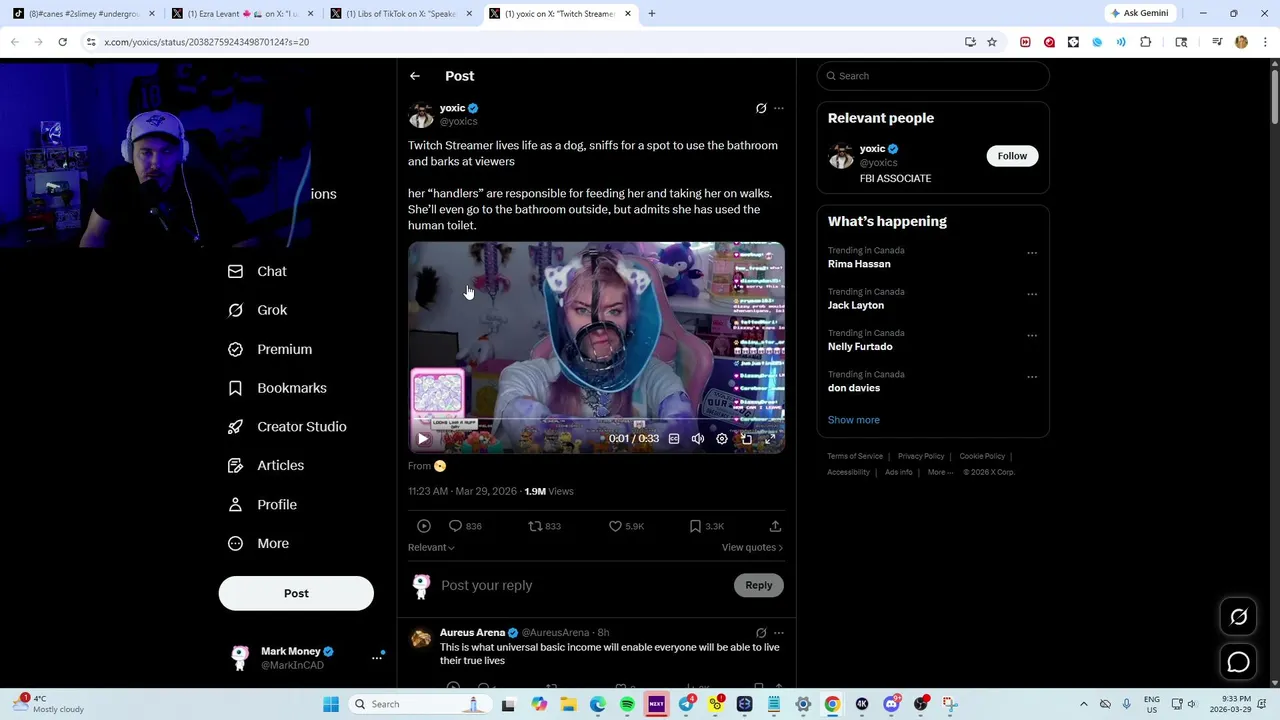This screenshot has width=1280, height=720.
Task: Open a new browser tab
Action: tap(651, 14)
